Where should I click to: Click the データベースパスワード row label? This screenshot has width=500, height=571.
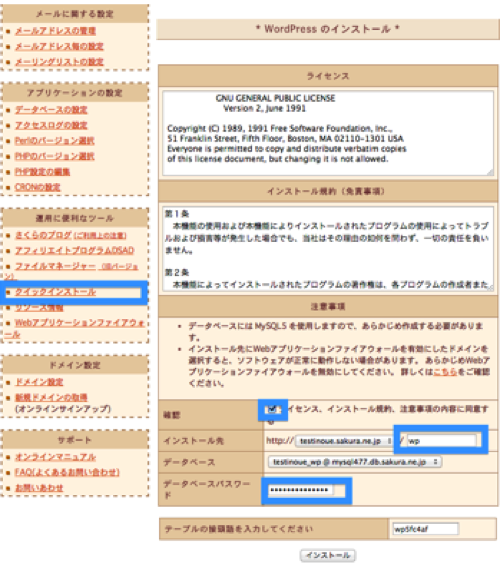(x=206, y=489)
